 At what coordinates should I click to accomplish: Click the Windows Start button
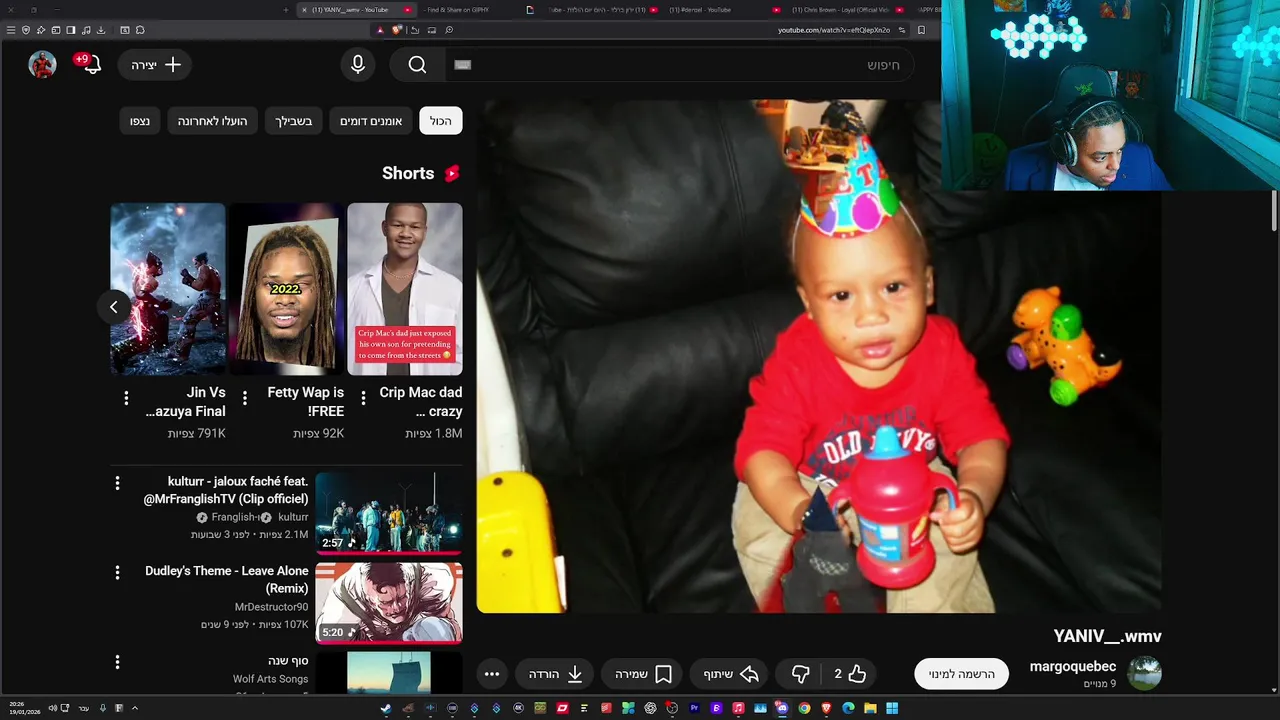point(892,708)
